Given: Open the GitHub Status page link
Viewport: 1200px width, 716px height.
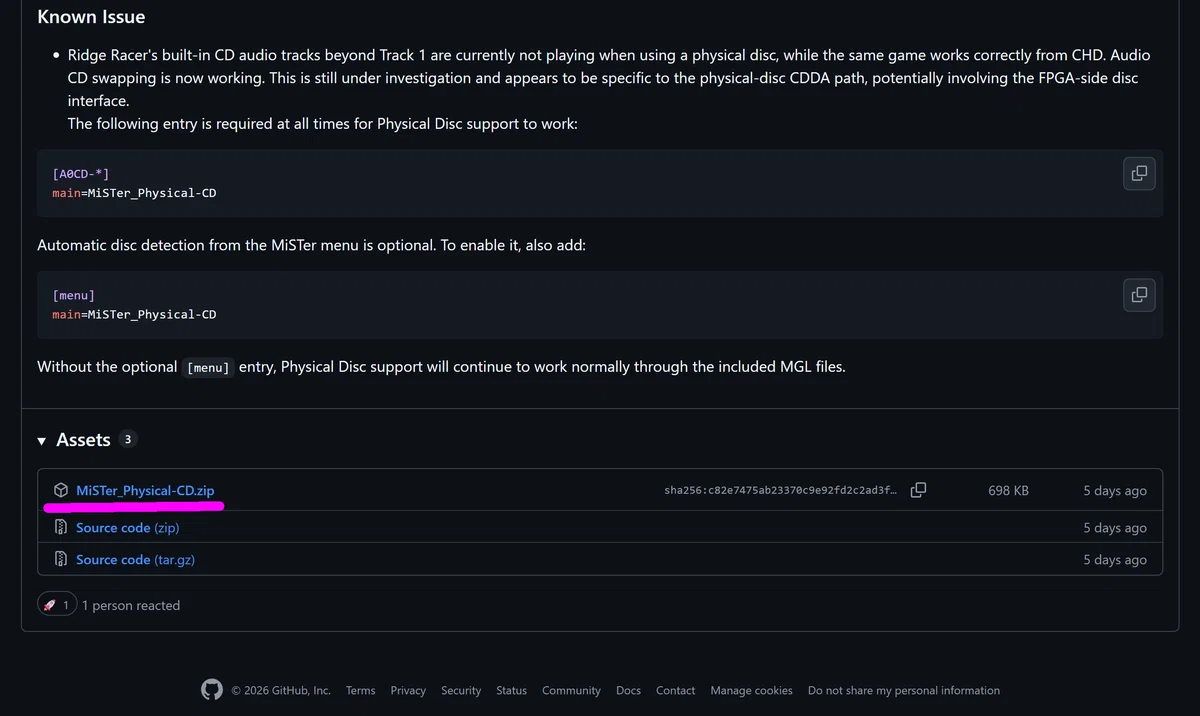Looking at the screenshot, I should coord(511,690).
